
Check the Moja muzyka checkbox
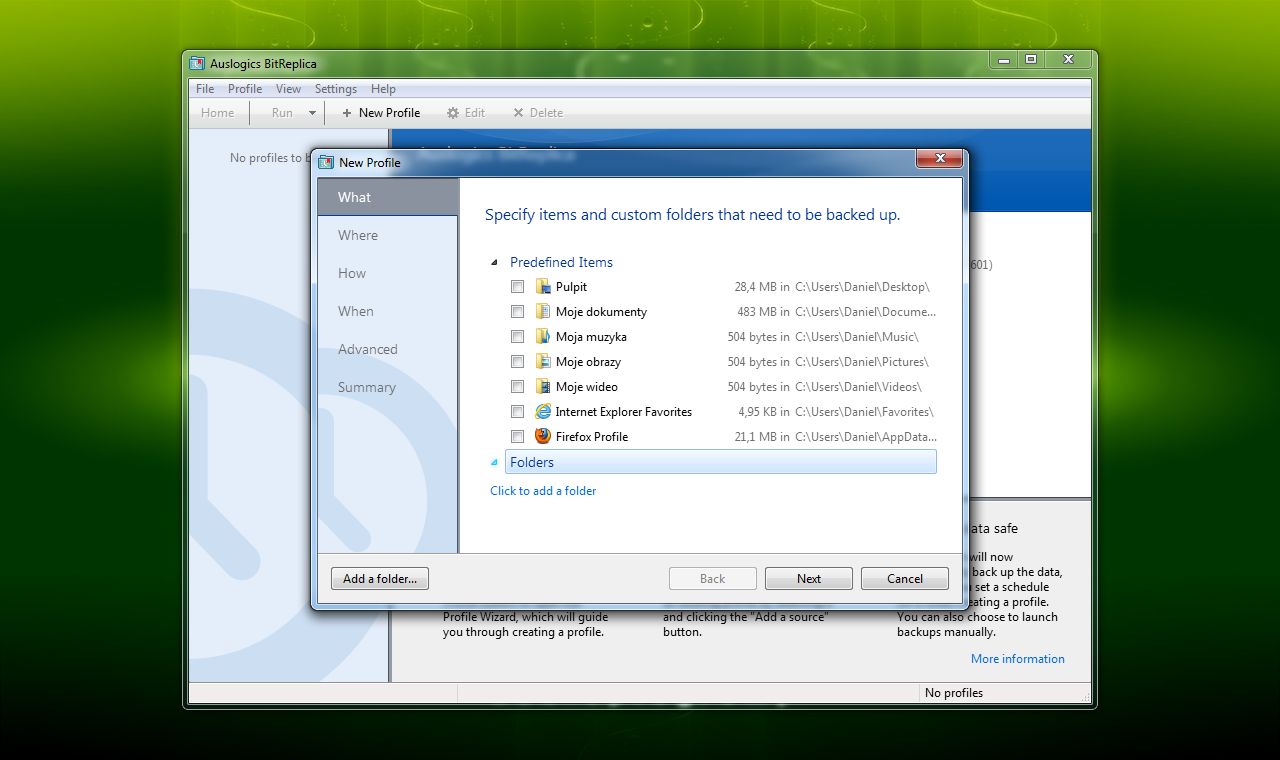517,337
